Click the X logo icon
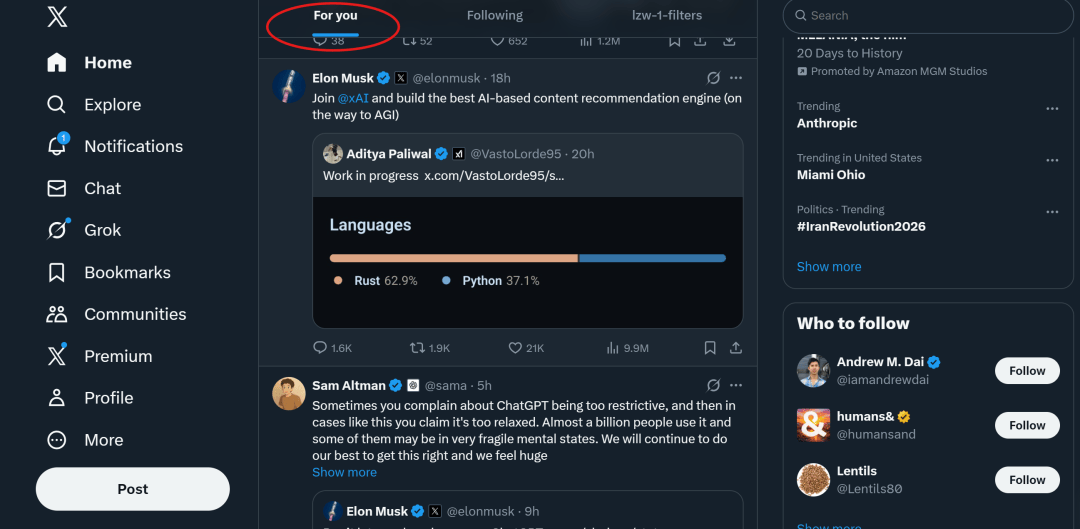Viewport: 1080px width, 529px height. [58, 17]
